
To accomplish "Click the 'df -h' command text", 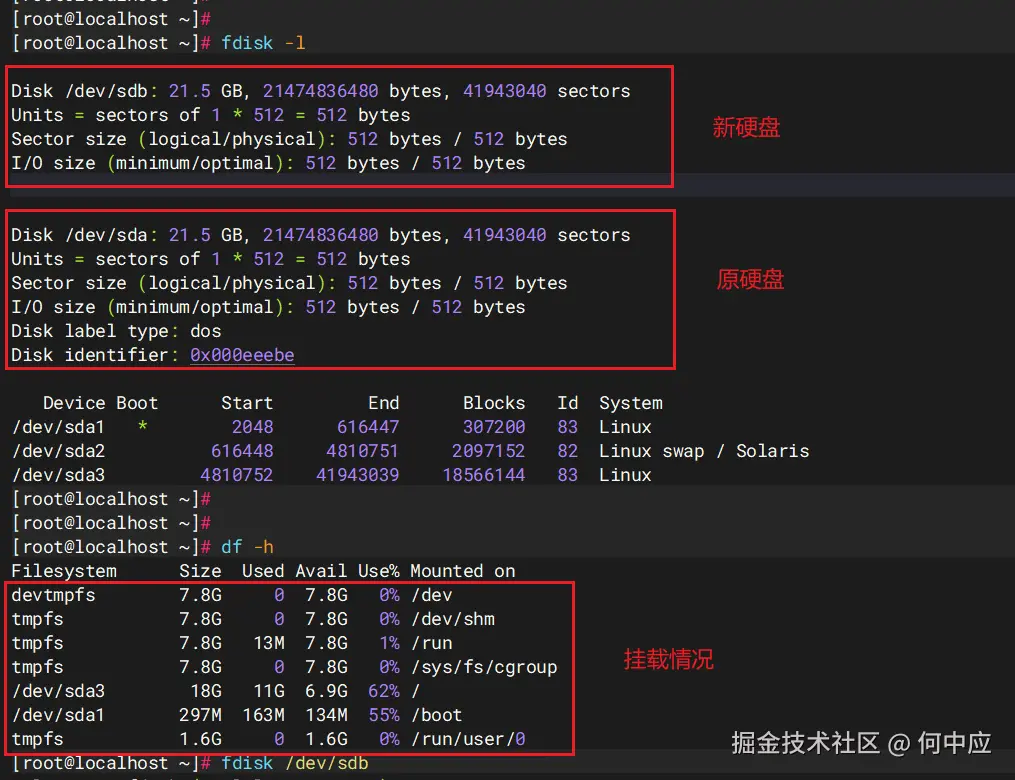I will [247, 548].
